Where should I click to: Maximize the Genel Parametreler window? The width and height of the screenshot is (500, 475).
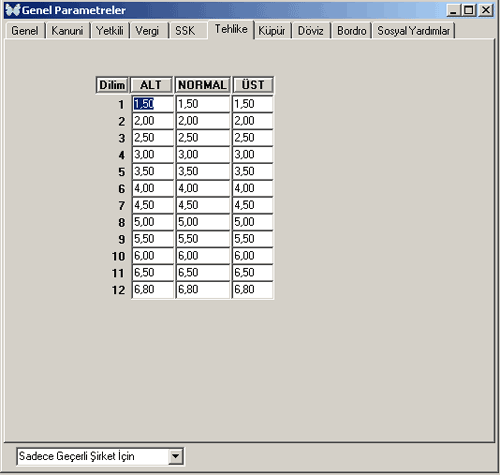469,10
